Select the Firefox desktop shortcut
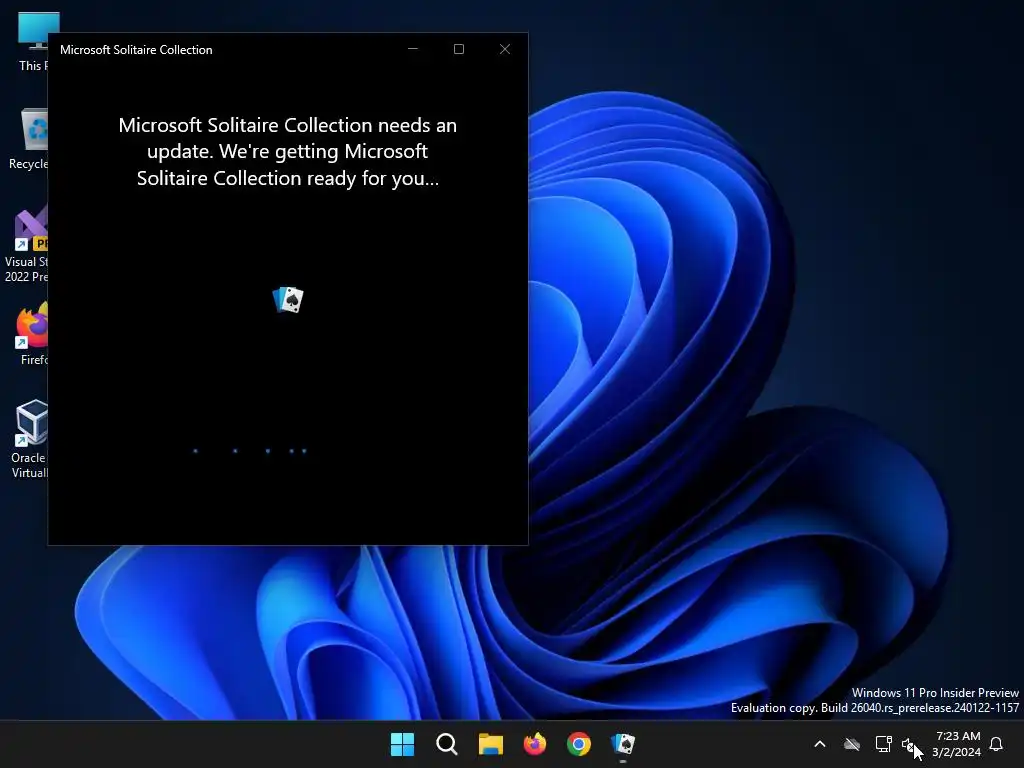 32,334
